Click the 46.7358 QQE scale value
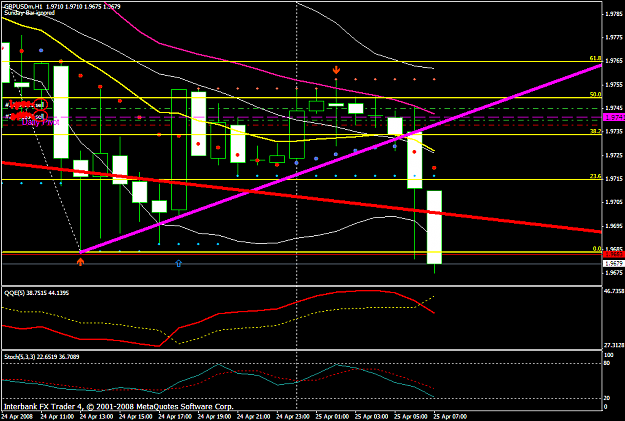 tap(614, 291)
